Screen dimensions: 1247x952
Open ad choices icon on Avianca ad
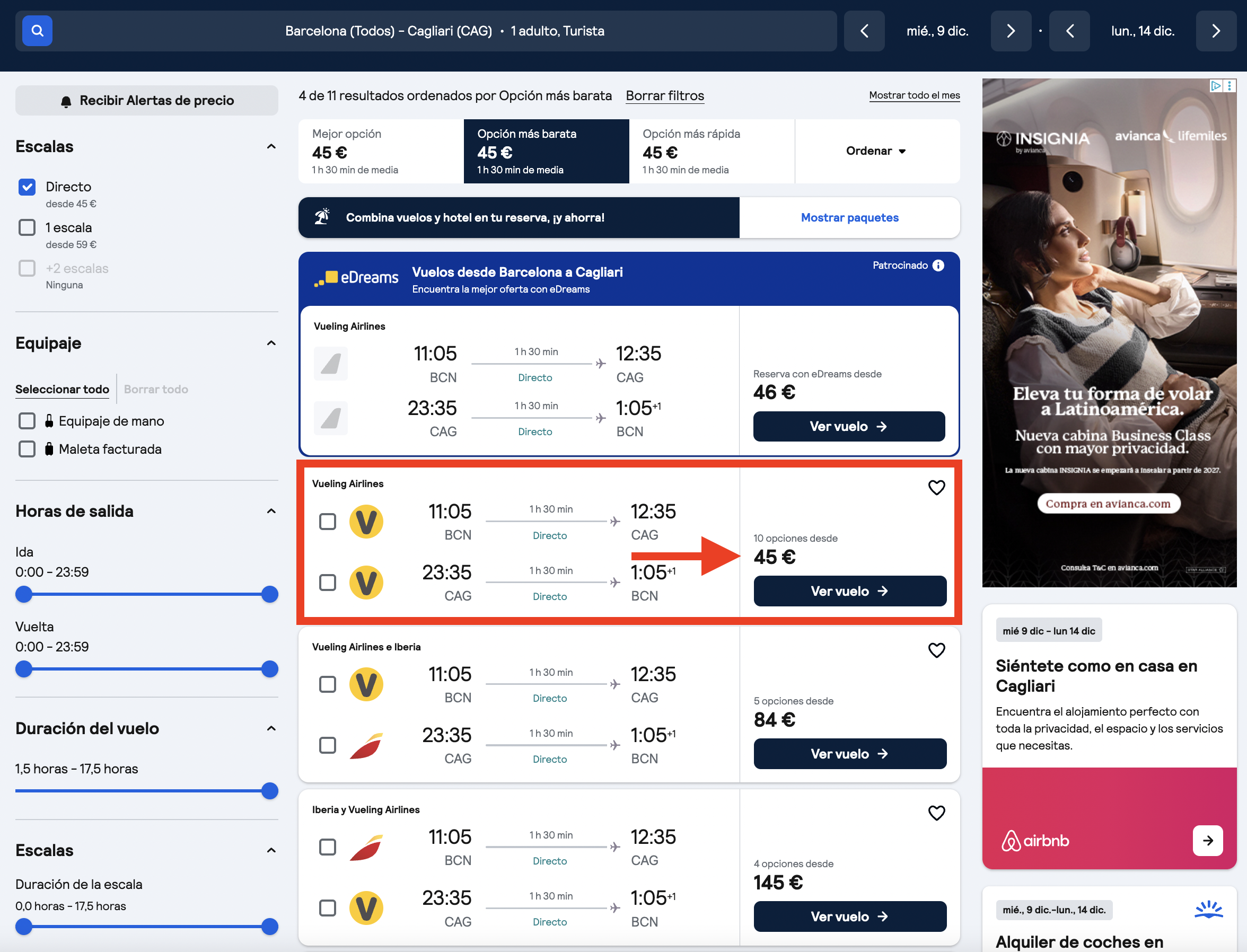(1215, 85)
